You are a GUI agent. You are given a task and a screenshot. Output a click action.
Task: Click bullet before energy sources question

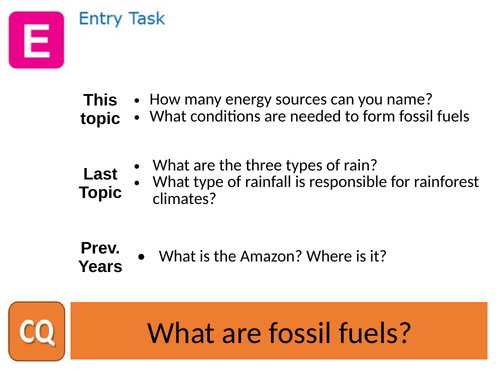136,100
